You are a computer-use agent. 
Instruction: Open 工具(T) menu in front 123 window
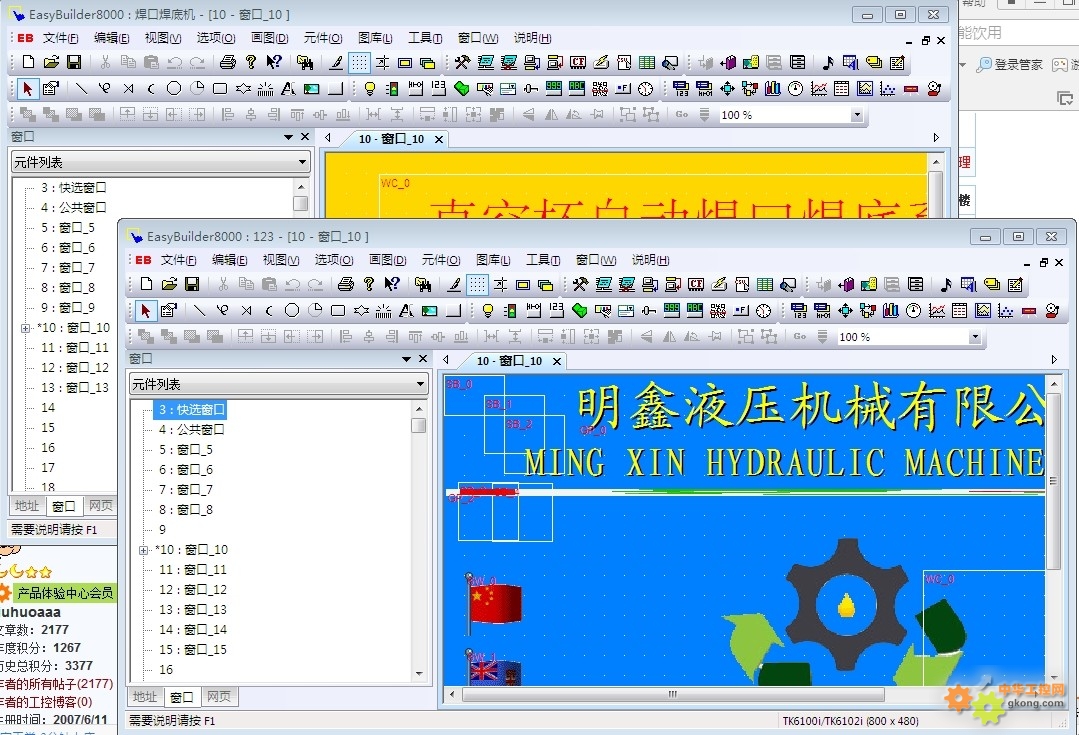(543, 259)
